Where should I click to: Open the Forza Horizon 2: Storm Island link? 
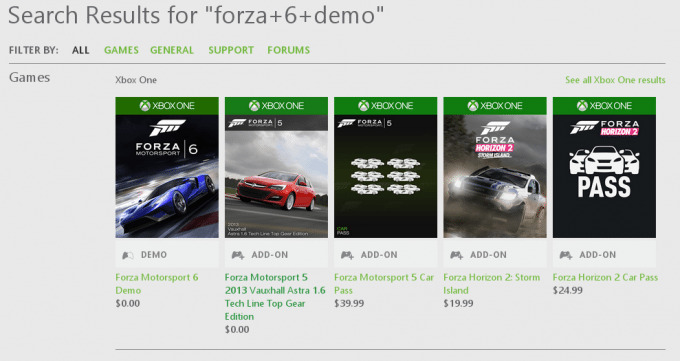click(491, 284)
